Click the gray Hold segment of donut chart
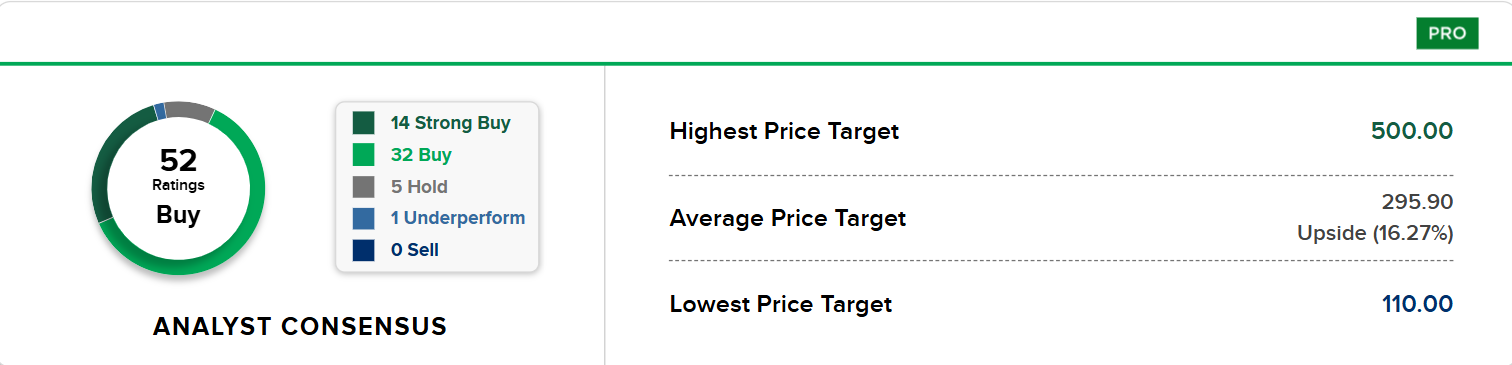This screenshot has width=1512, height=365. point(190,111)
